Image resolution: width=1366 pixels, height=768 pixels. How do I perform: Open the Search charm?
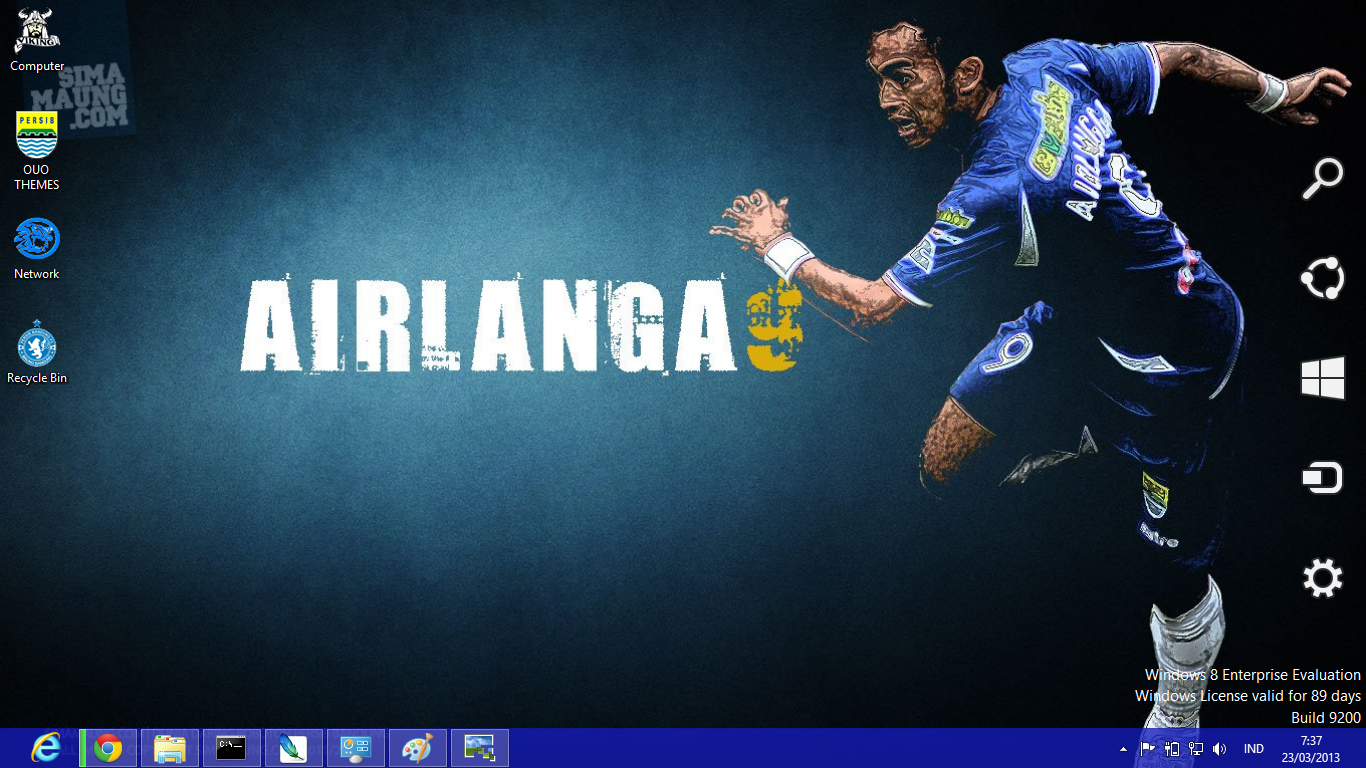[x=1322, y=177]
